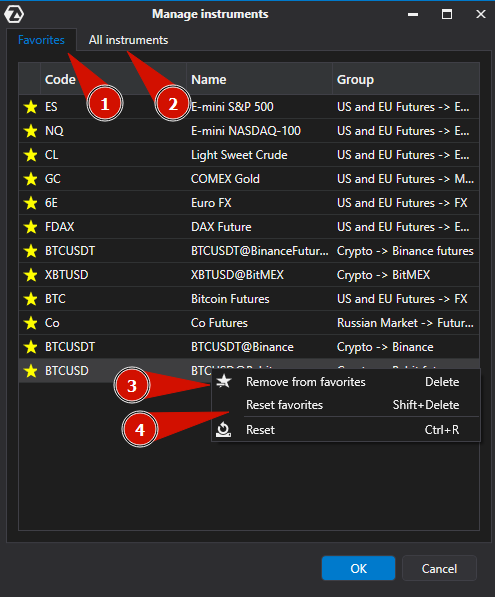This screenshot has width=495, height=597.
Task: Click Russian Market group cell
Action: point(406,323)
